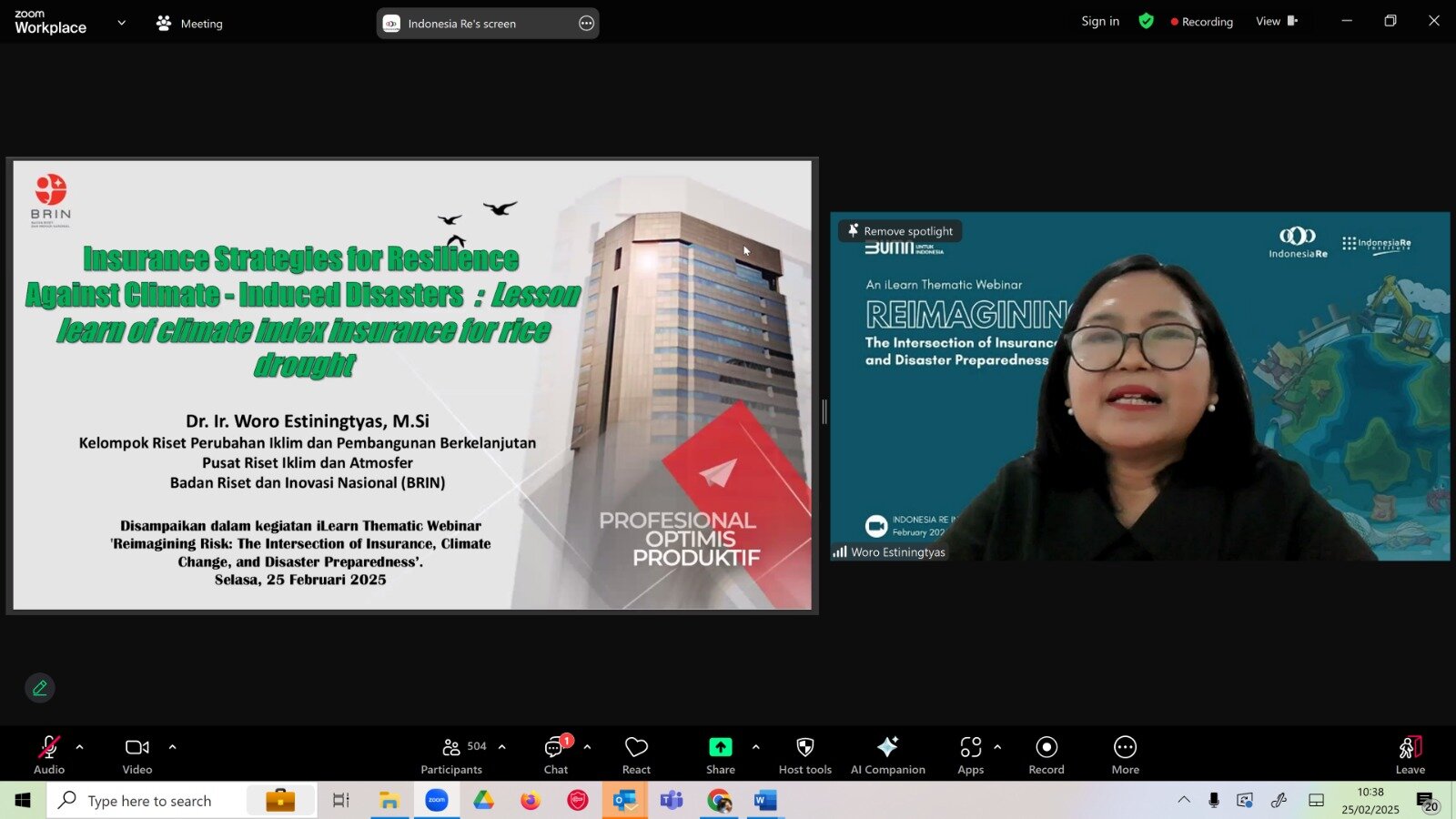This screenshot has width=1456, height=819.
Task: Click the Recording indicator
Action: (1202, 22)
